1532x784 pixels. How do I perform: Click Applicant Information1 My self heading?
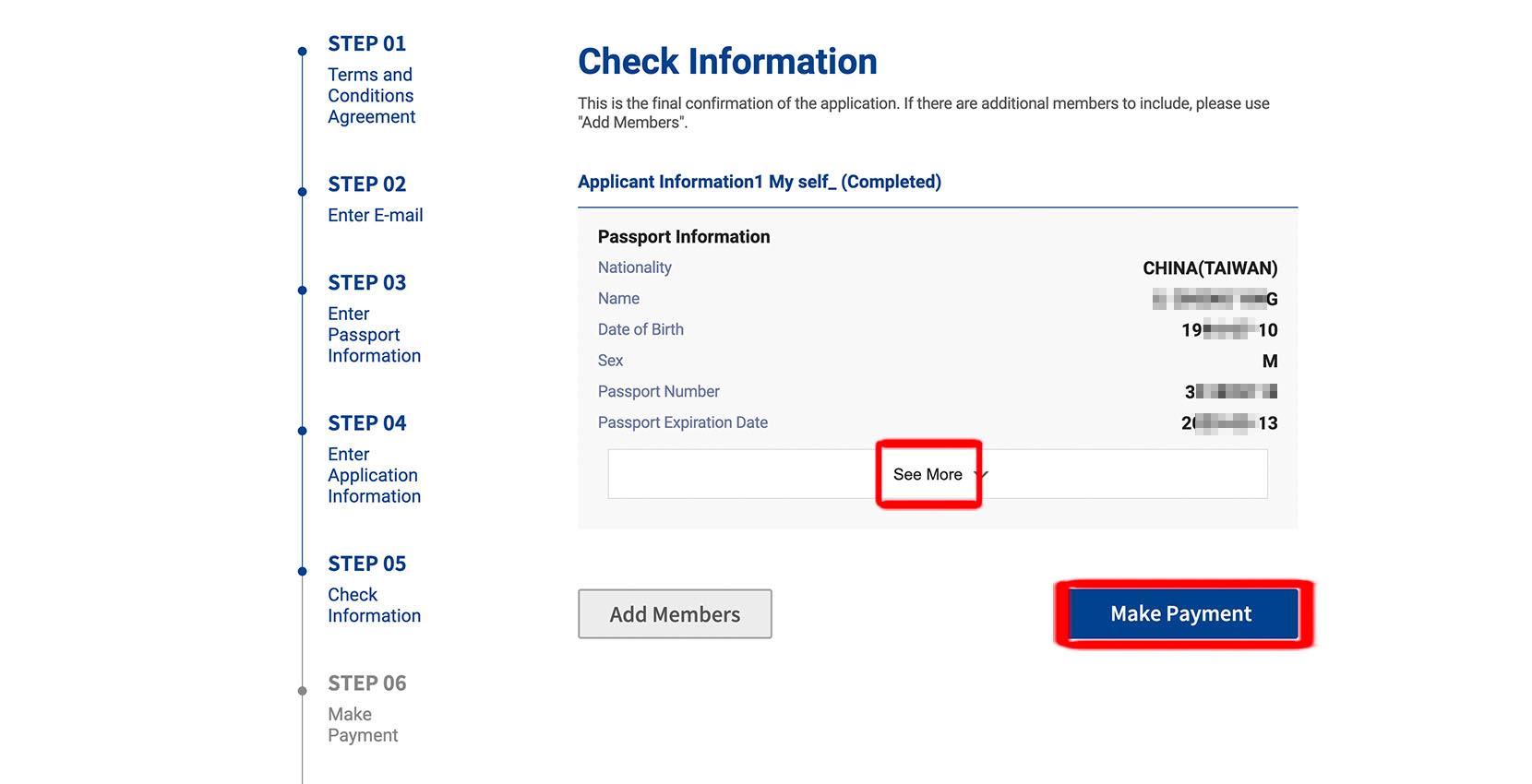[759, 182]
